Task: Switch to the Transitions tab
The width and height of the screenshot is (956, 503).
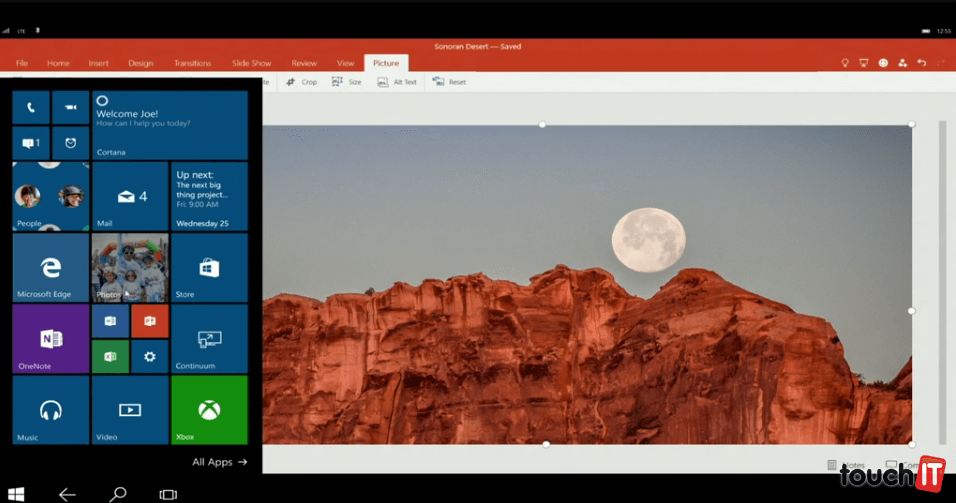Action: point(192,63)
